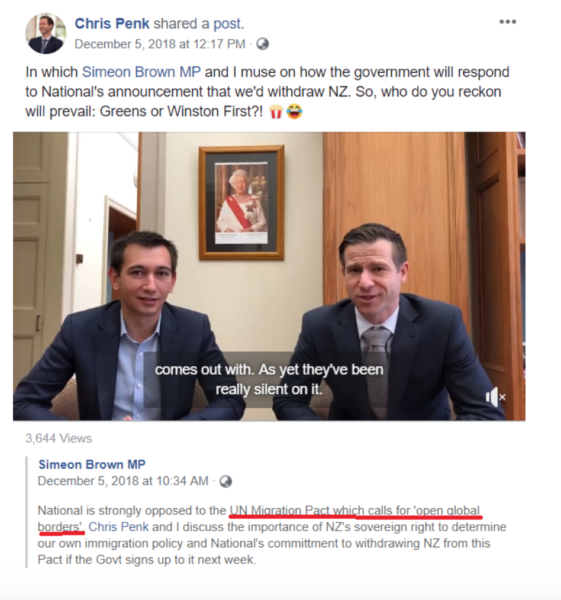Open the Chris Penk mention in quoted text
Viewport: 561px width, 600px height.
[x=118, y=527]
